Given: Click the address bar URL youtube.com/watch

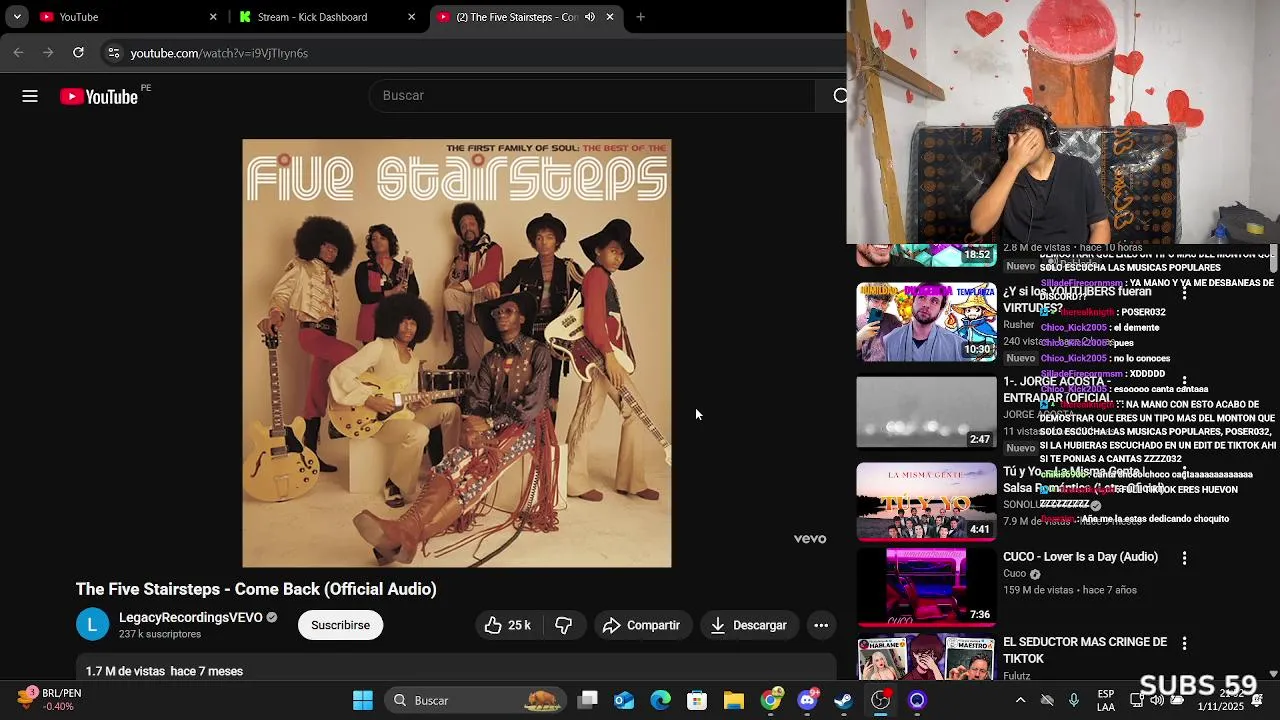Looking at the screenshot, I should 219,53.
